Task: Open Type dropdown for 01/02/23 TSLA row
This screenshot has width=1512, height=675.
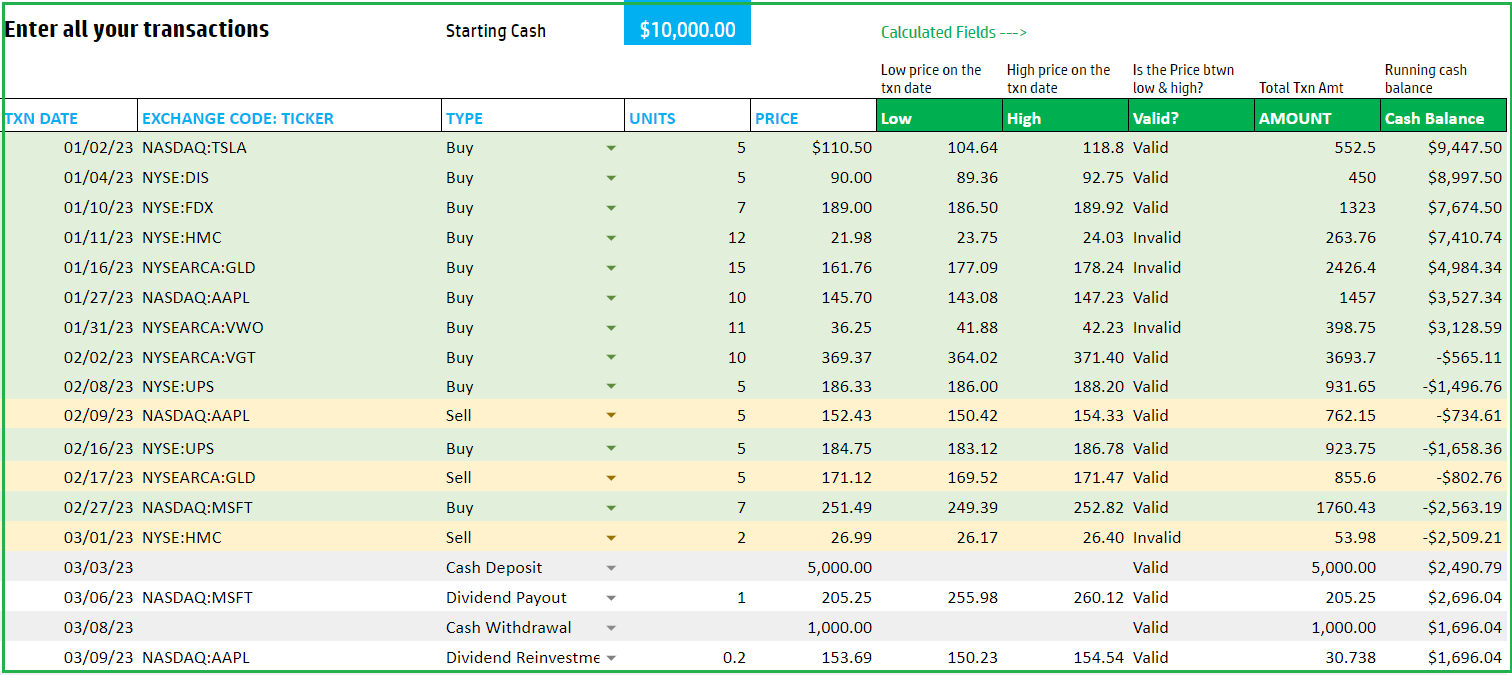Action: [x=611, y=148]
